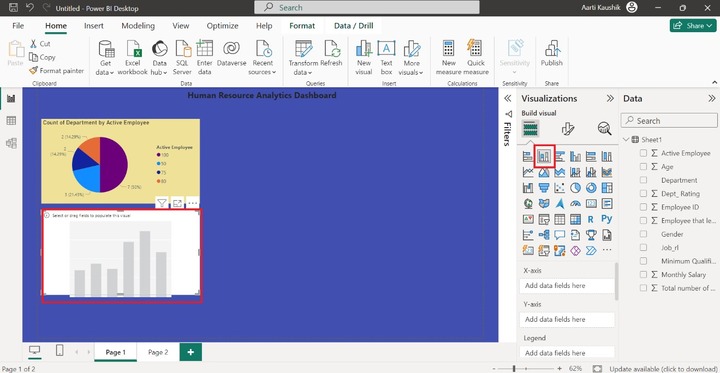
Task: Collapse the Sheet1 table tree
Action: coord(626,140)
